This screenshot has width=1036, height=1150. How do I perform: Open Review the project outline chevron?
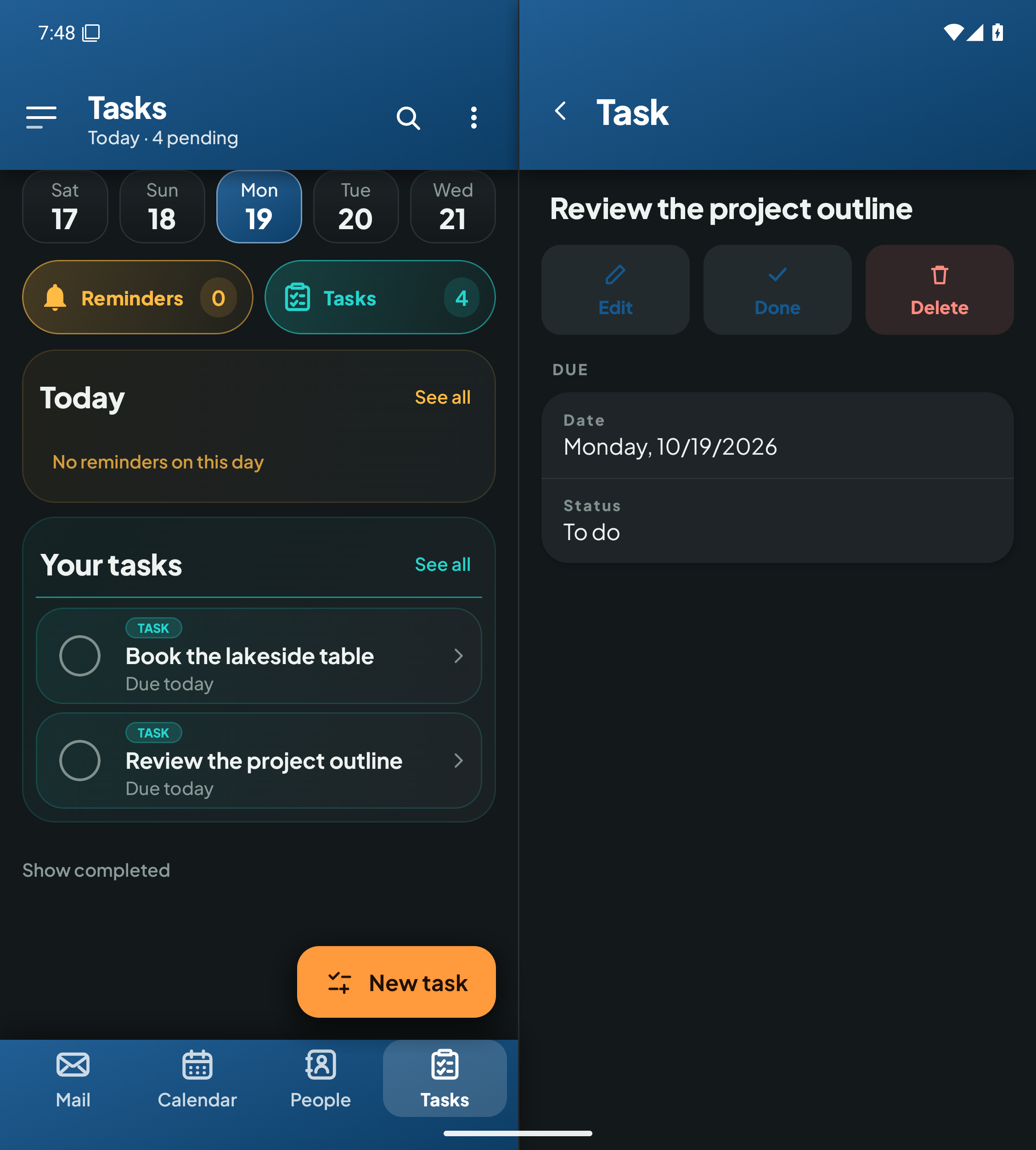[x=459, y=761]
